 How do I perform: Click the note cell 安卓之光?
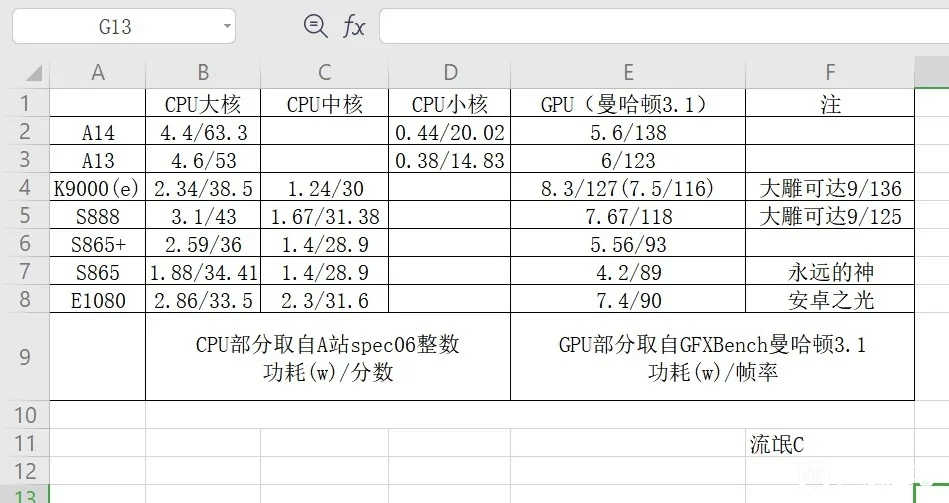coord(830,298)
